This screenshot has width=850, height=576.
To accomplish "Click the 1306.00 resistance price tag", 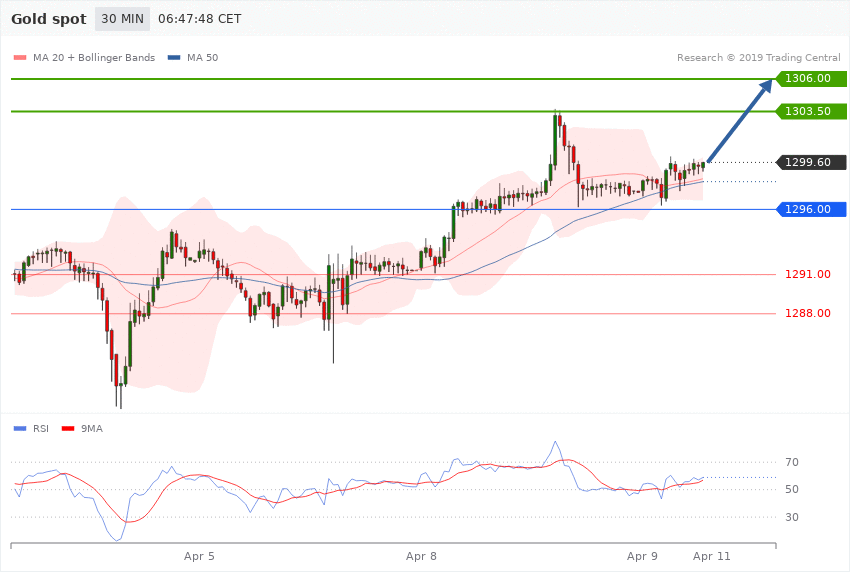I will point(812,79).
